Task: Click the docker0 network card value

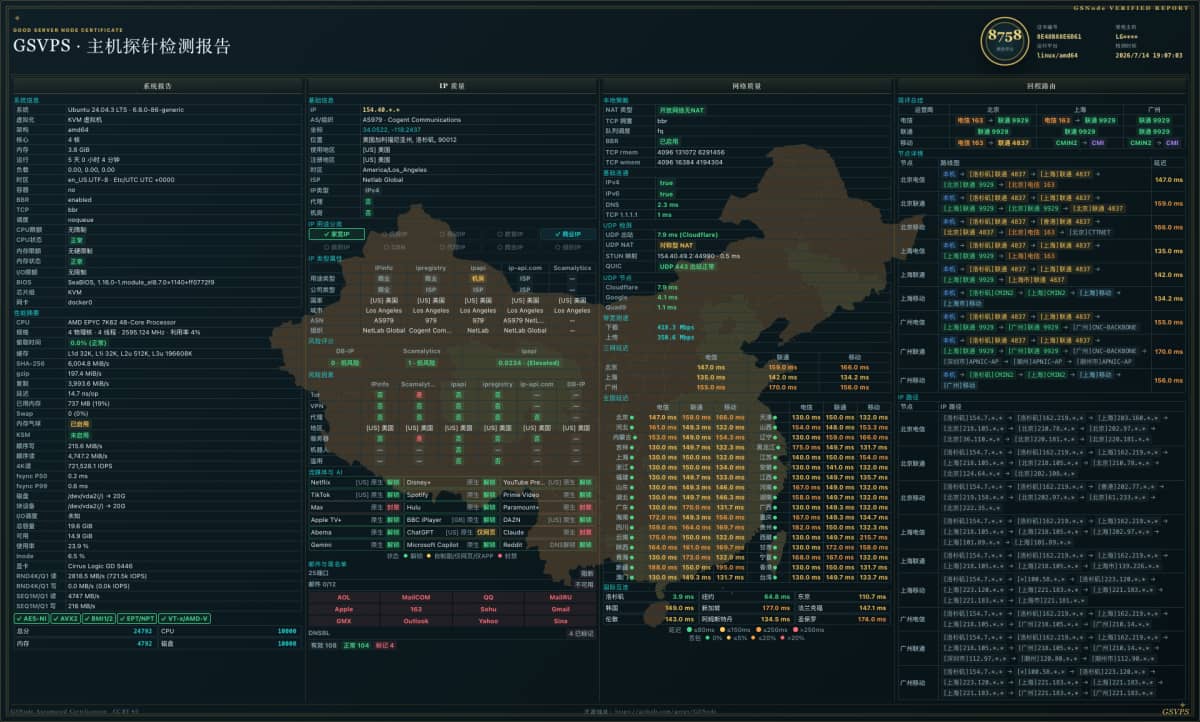Action: (x=79, y=302)
